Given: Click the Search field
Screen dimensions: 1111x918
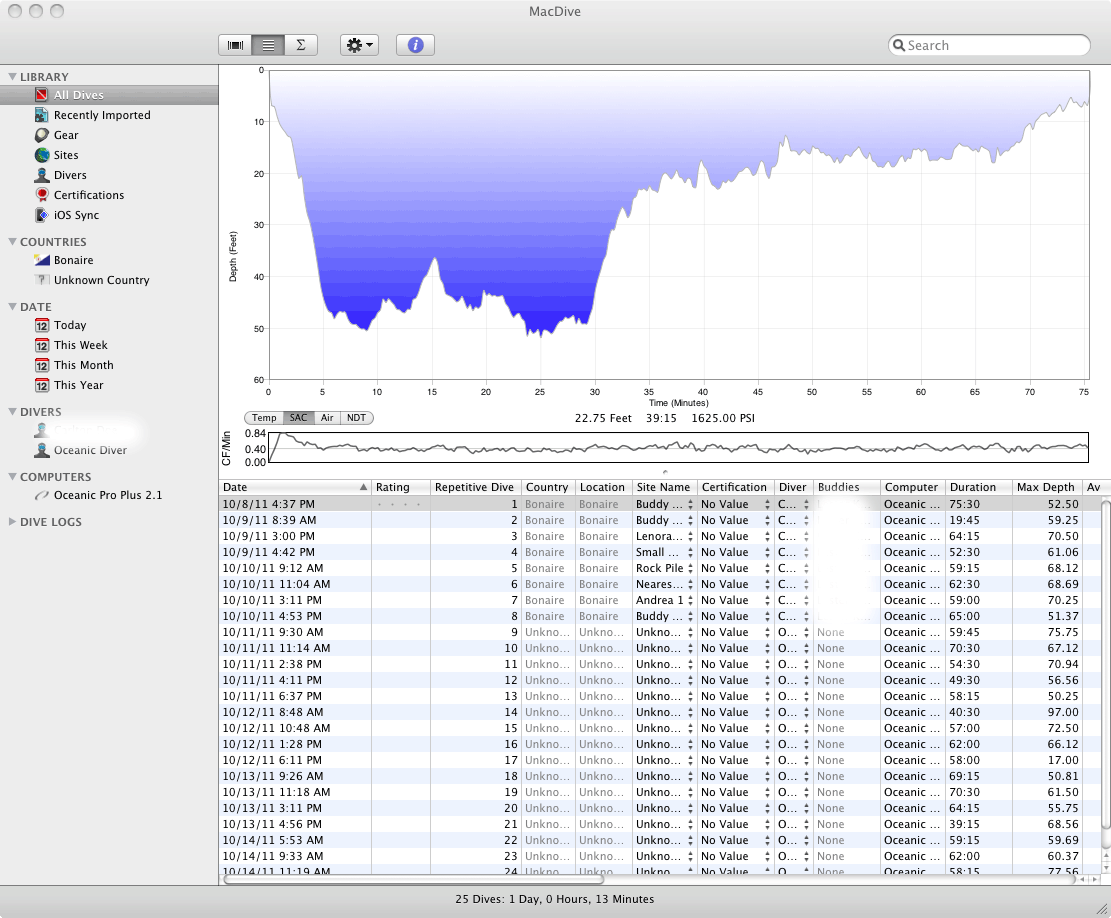Looking at the screenshot, I should (x=990, y=45).
